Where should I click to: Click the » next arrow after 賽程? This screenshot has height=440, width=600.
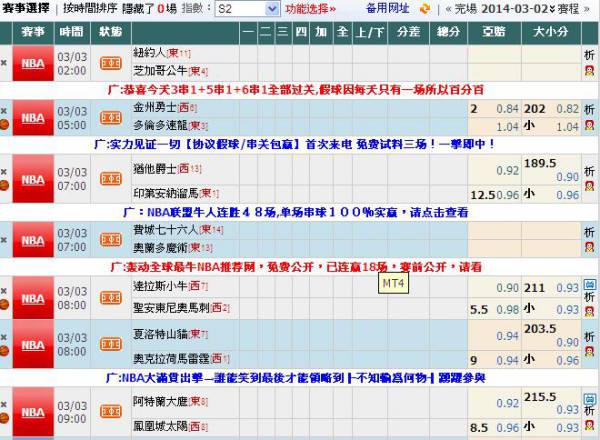(587, 9)
